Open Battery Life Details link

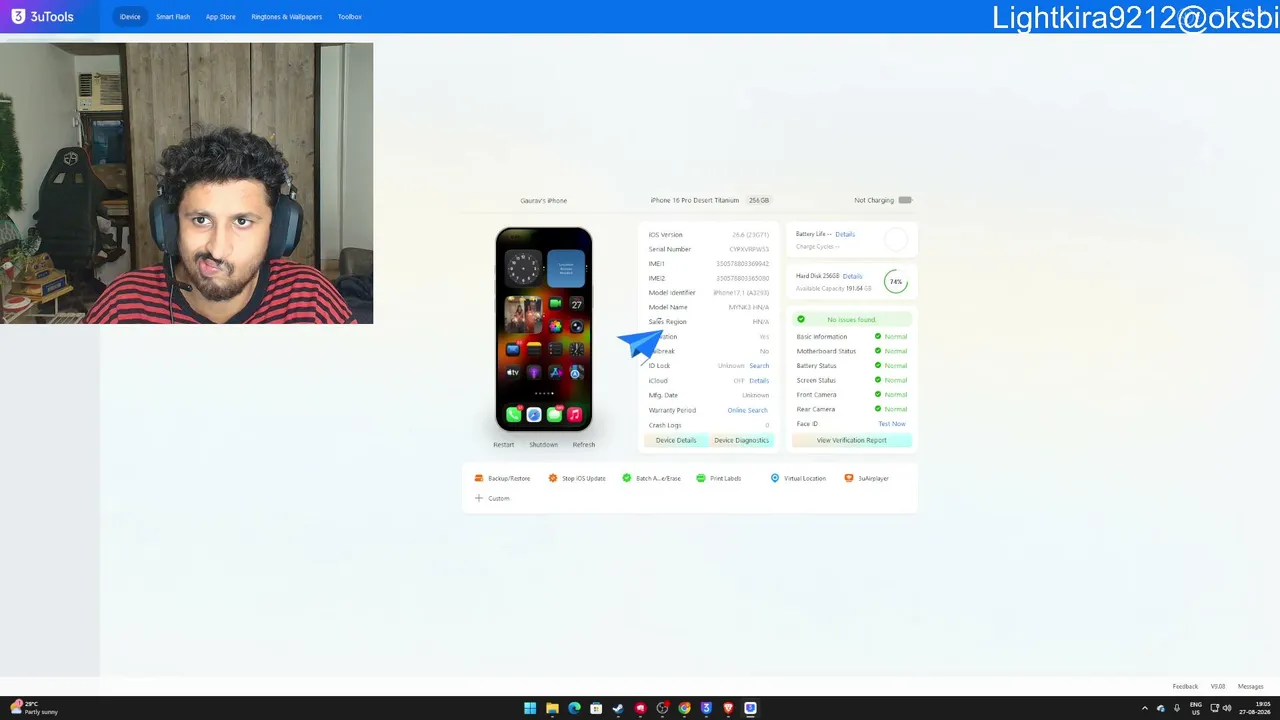point(845,234)
